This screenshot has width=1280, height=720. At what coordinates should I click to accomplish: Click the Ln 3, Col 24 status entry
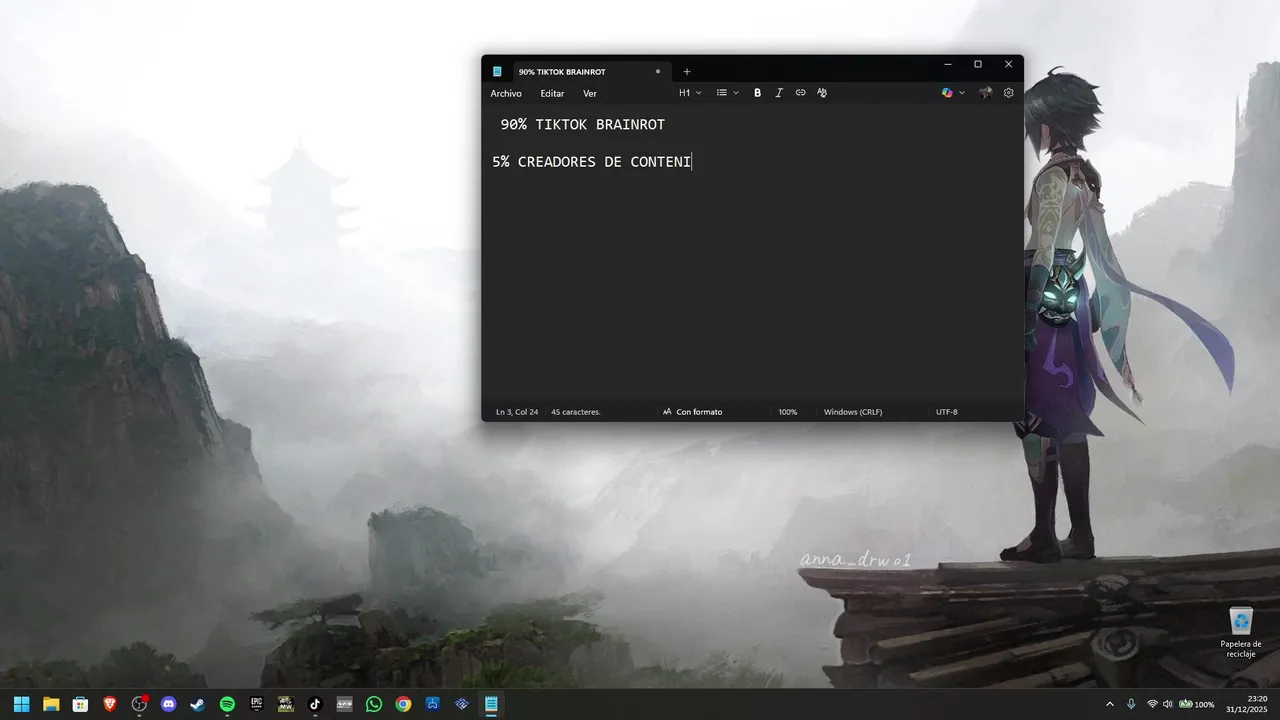coord(517,412)
